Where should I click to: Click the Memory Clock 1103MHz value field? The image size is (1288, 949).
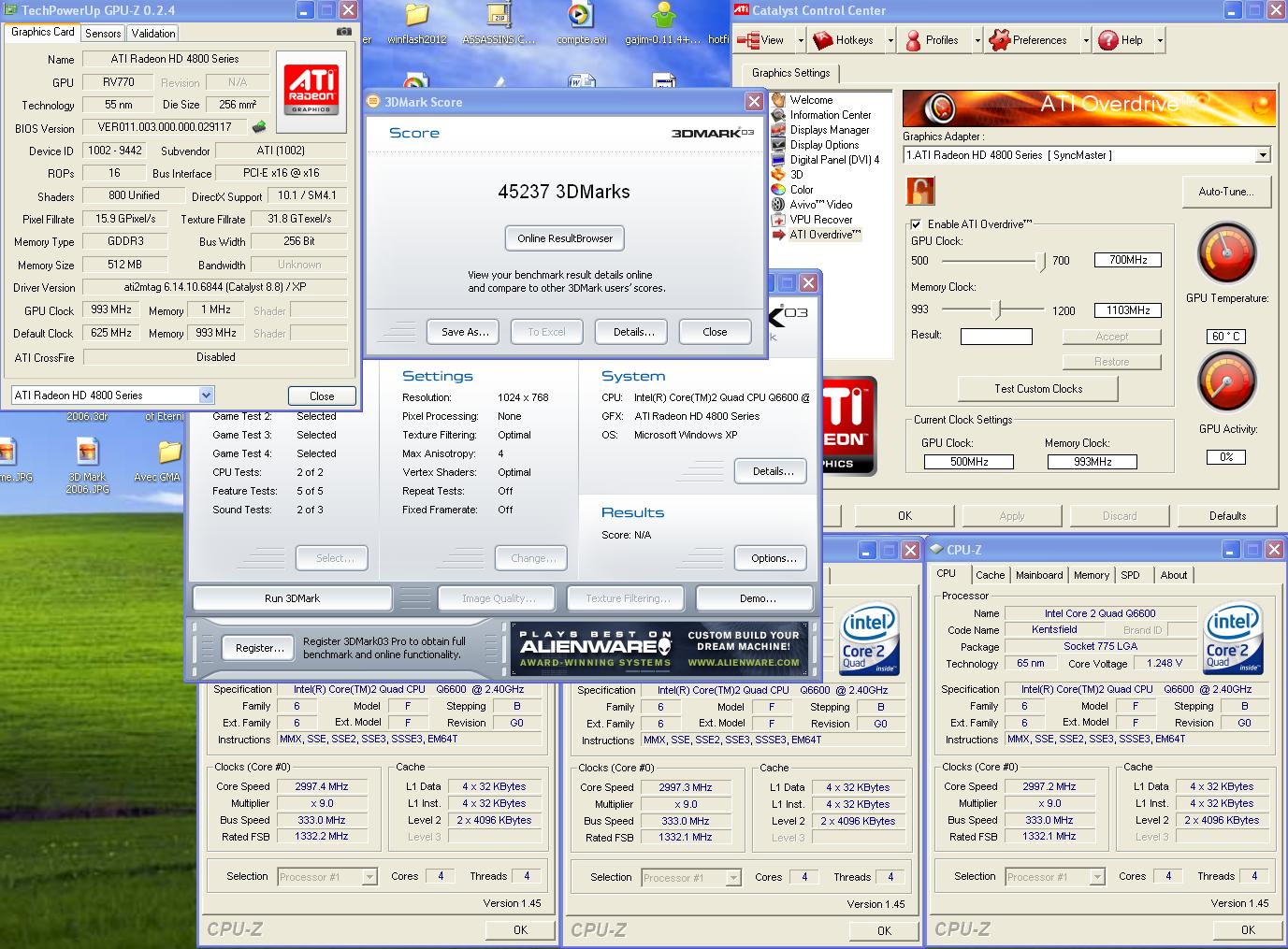coord(1128,310)
